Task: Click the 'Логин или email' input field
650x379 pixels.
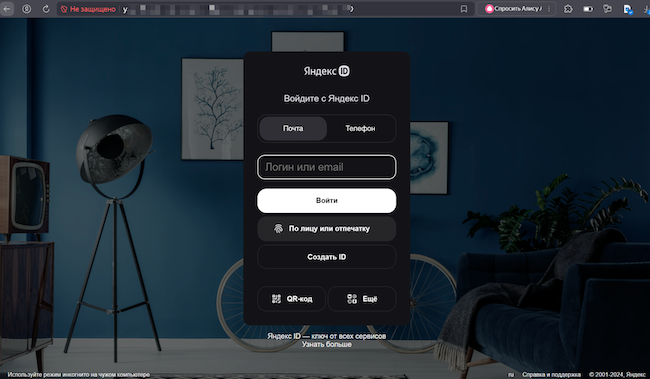Action: [x=327, y=167]
